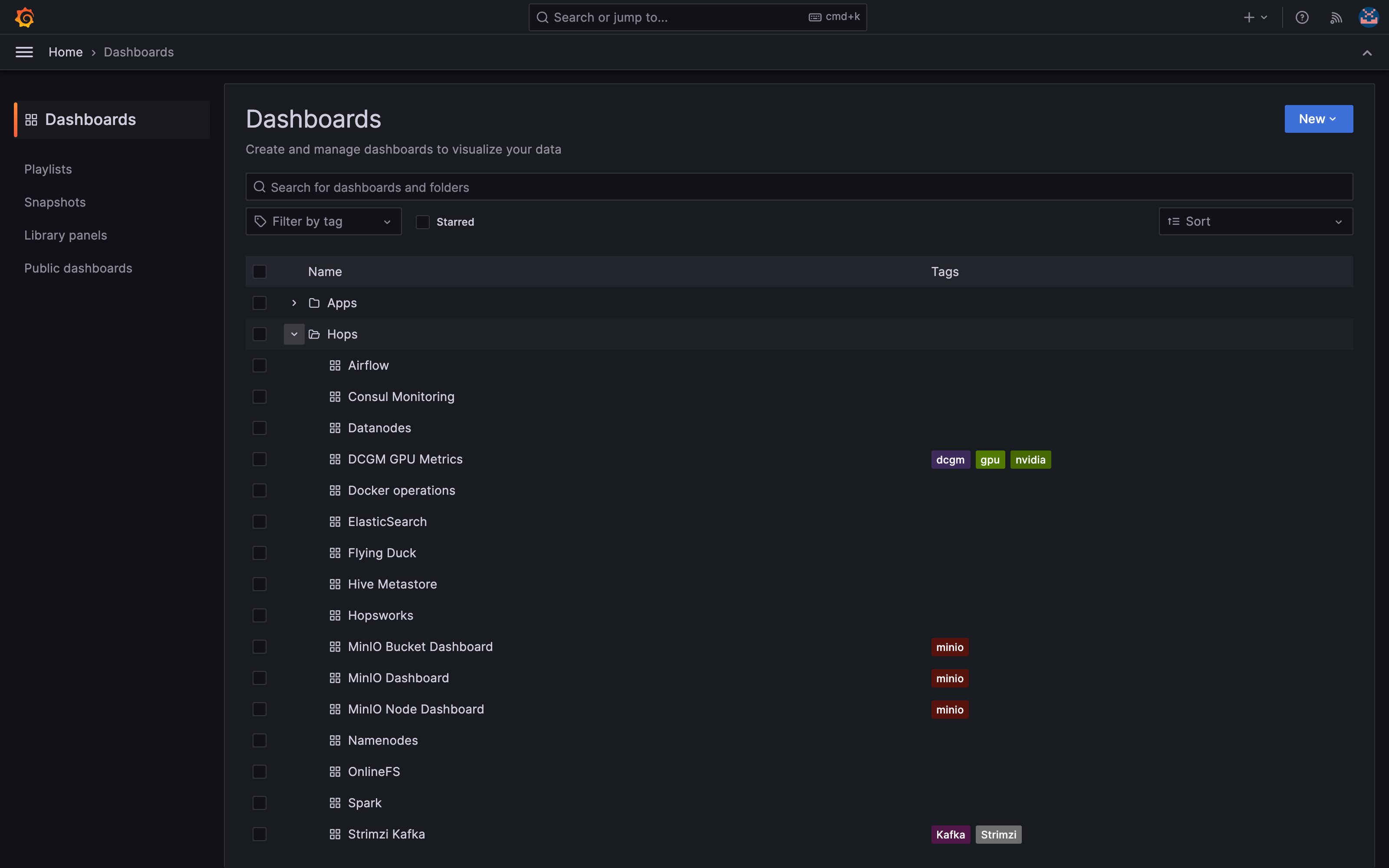Image resolution: width=1389 pixels, height=868 pixels.
Task: Click the DCGM GPU Metrics dashboard icon
Action: pyautogui.click(x=335, y=459)
